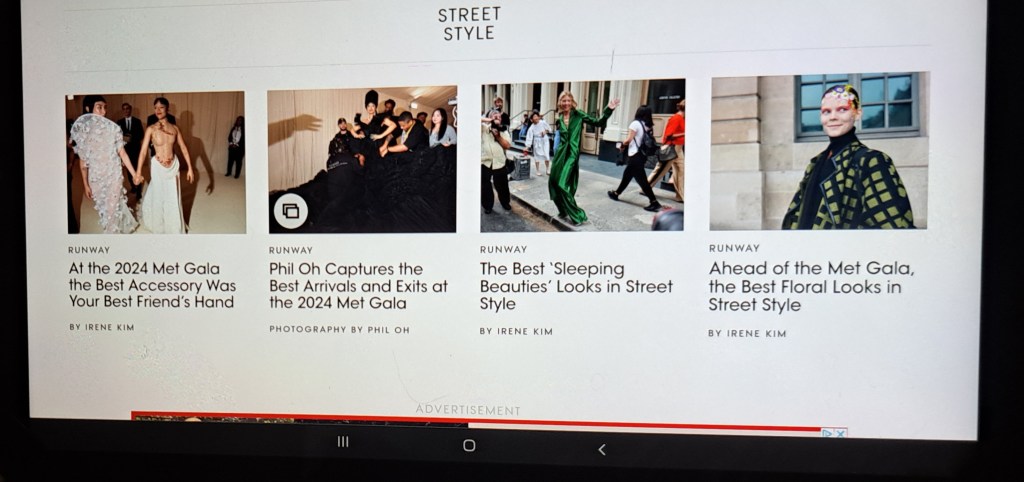This screenshot has width=1024, height=482.
Task: Click 'Photography by Phil Oh' byline
Action: click(339, 329)
